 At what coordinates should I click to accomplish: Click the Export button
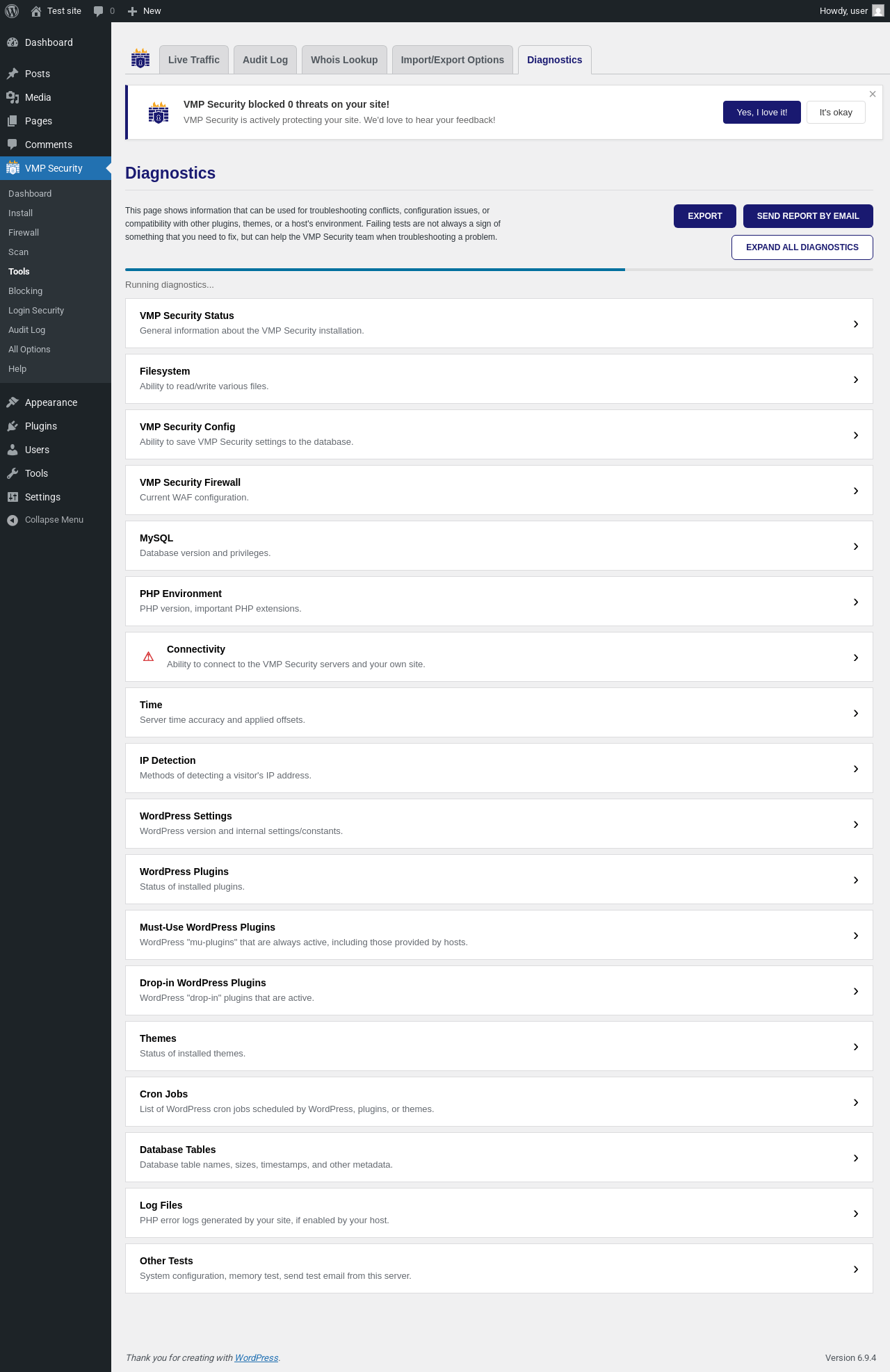(705, 216)
